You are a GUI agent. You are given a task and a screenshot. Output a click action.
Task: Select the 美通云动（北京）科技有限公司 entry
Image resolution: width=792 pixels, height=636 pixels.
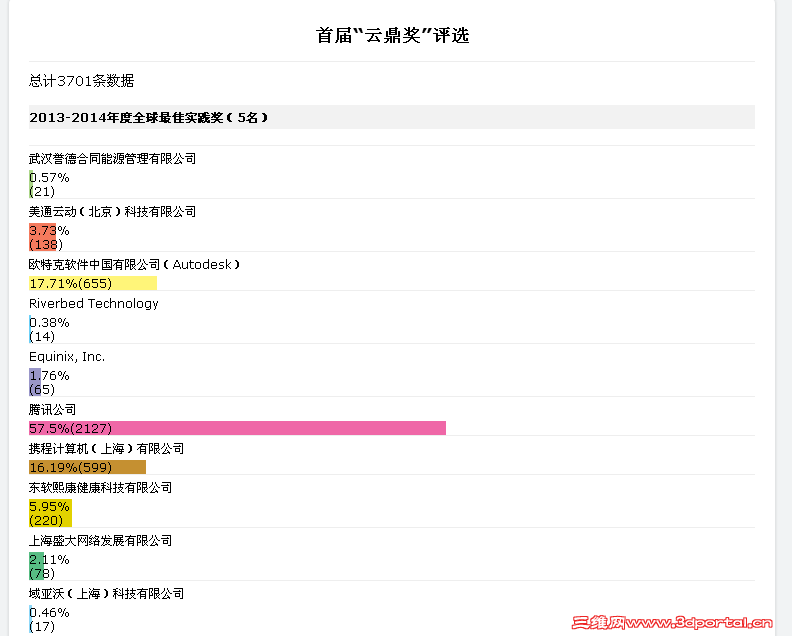click(113, 212)
